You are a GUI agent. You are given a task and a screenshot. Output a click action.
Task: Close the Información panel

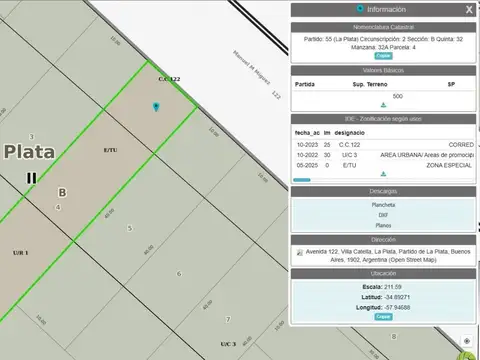click(469, 10)
